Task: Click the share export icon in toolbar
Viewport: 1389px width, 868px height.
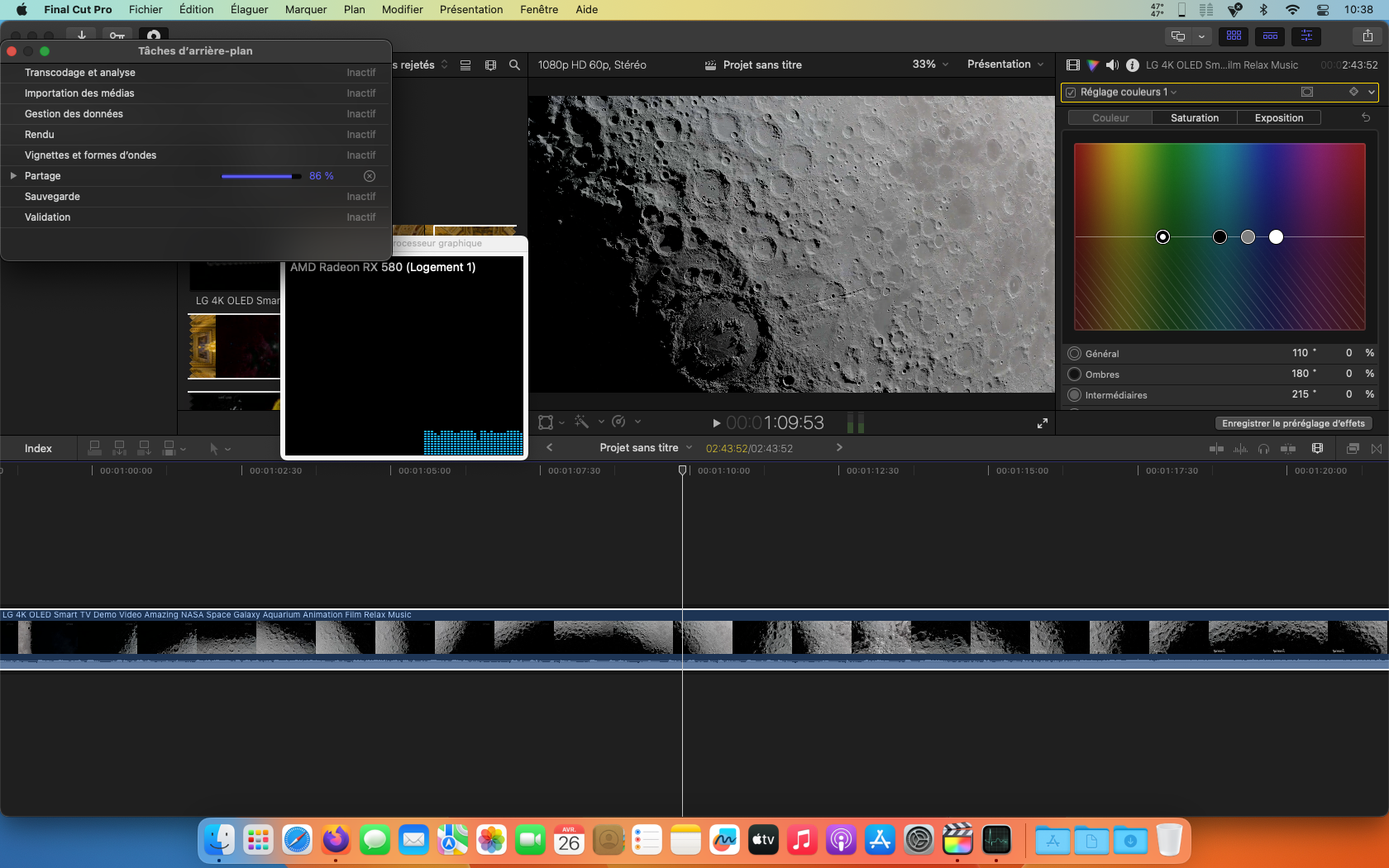Action: pos(1368,36)
